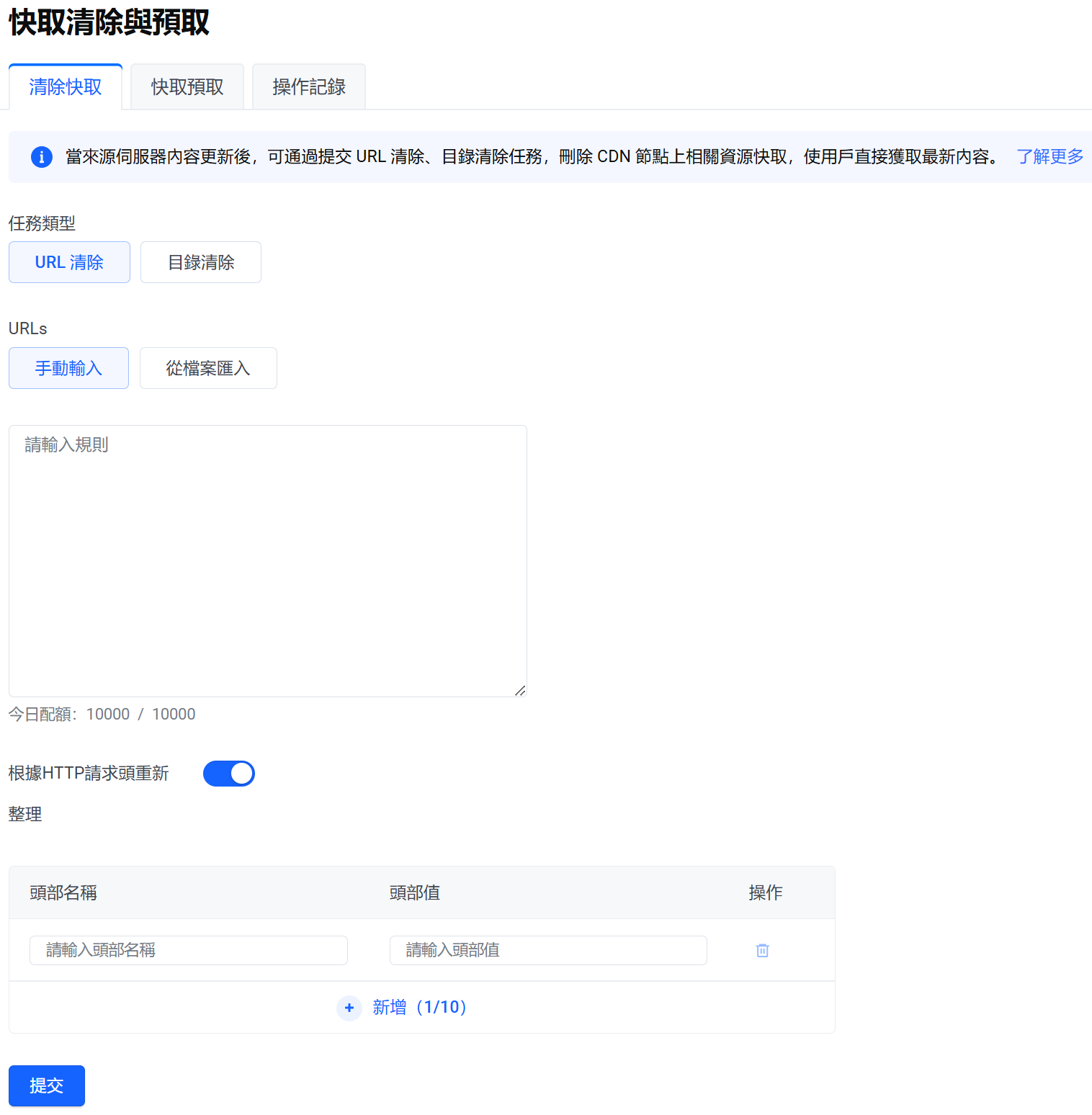
Task: Click the 今日配額 quota text
Action: coord(102,714)
